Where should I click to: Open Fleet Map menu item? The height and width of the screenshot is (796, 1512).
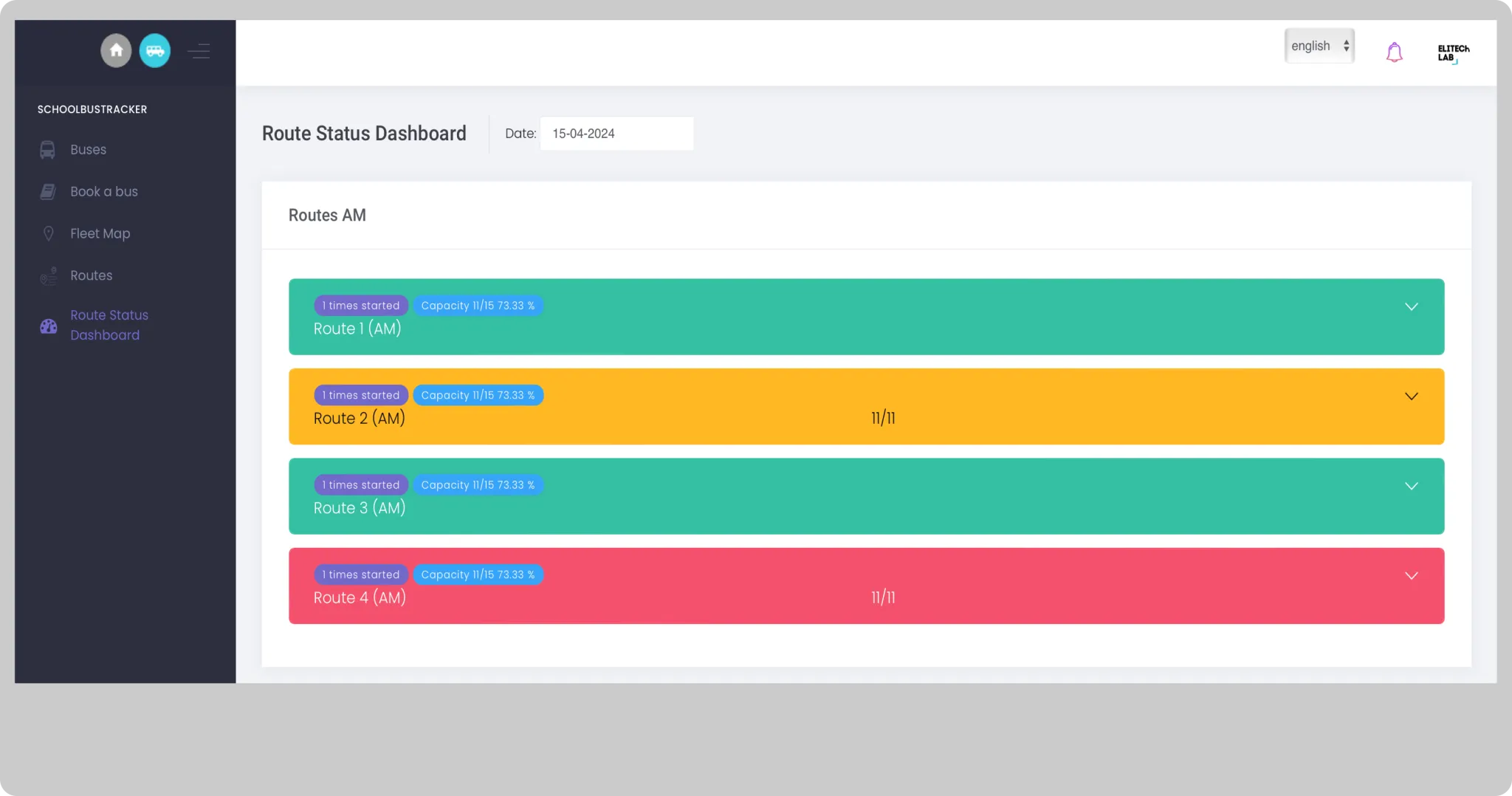(x=100, y=233)
